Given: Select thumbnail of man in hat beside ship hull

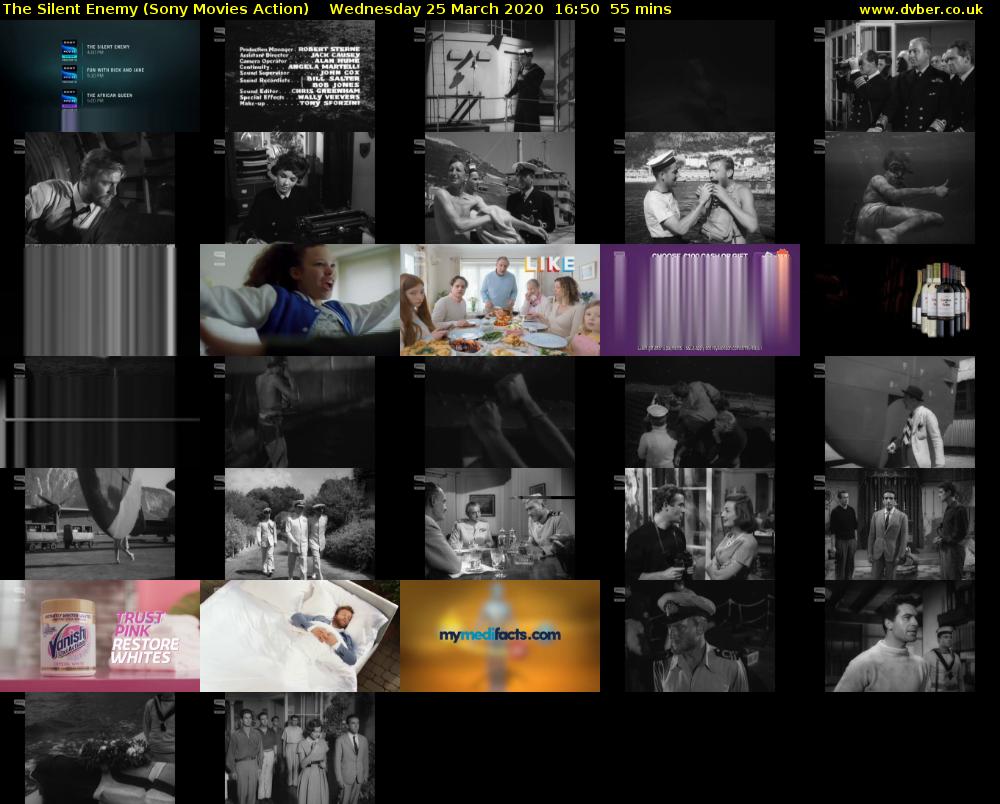Looking at the screenshot, I should coord(900,412).
